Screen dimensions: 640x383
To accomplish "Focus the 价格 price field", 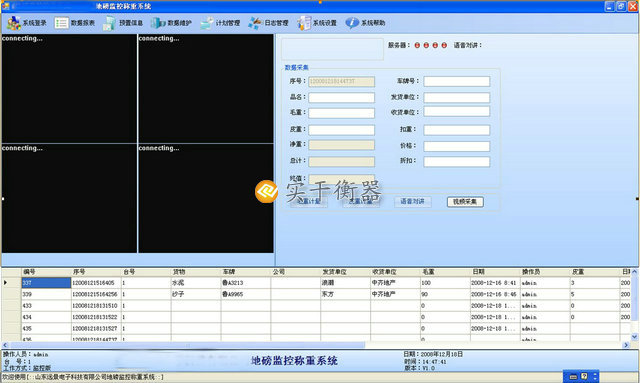I will point(456,146).
